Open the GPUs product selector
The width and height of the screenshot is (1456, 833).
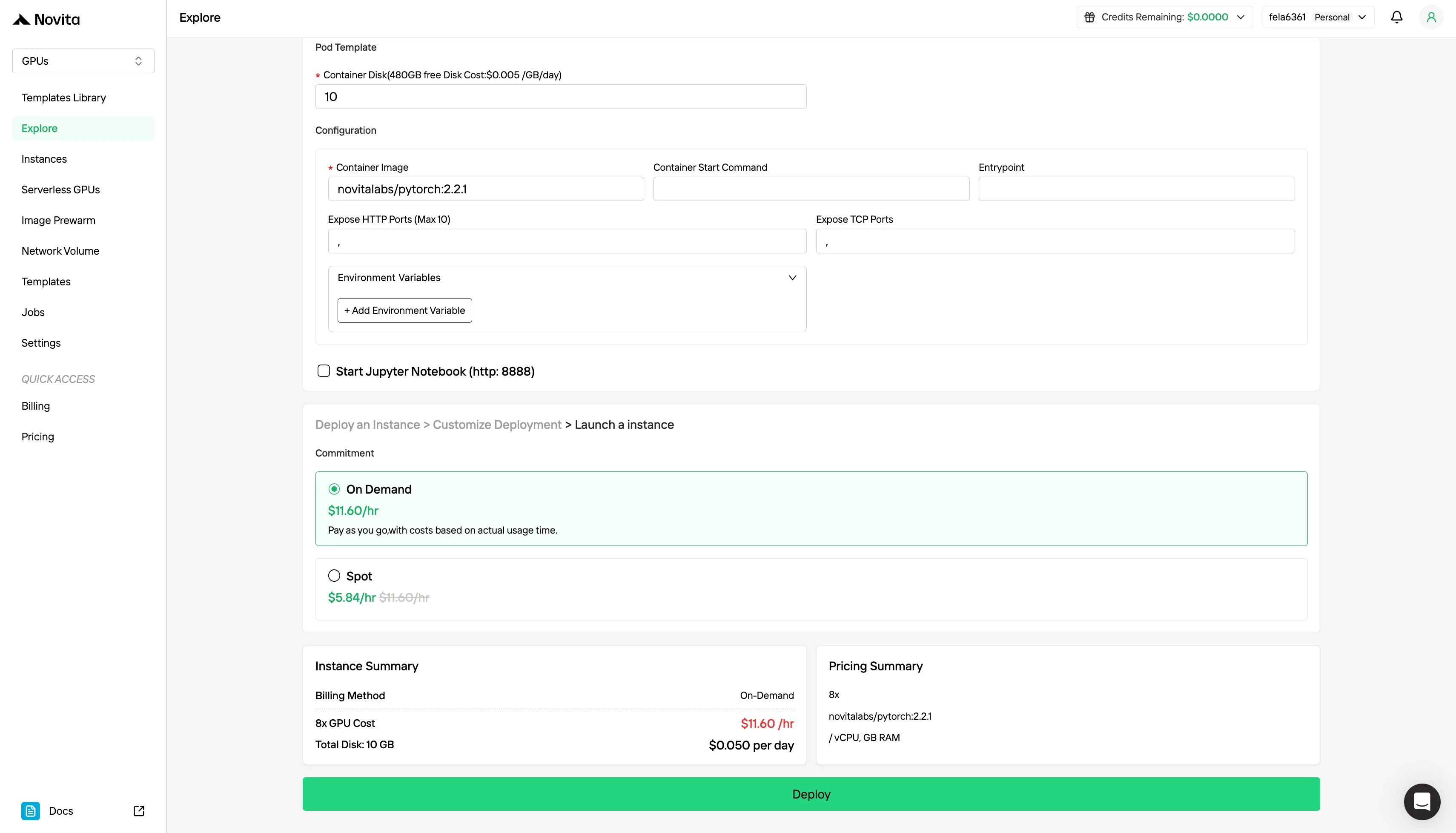[x=83, y=60]
